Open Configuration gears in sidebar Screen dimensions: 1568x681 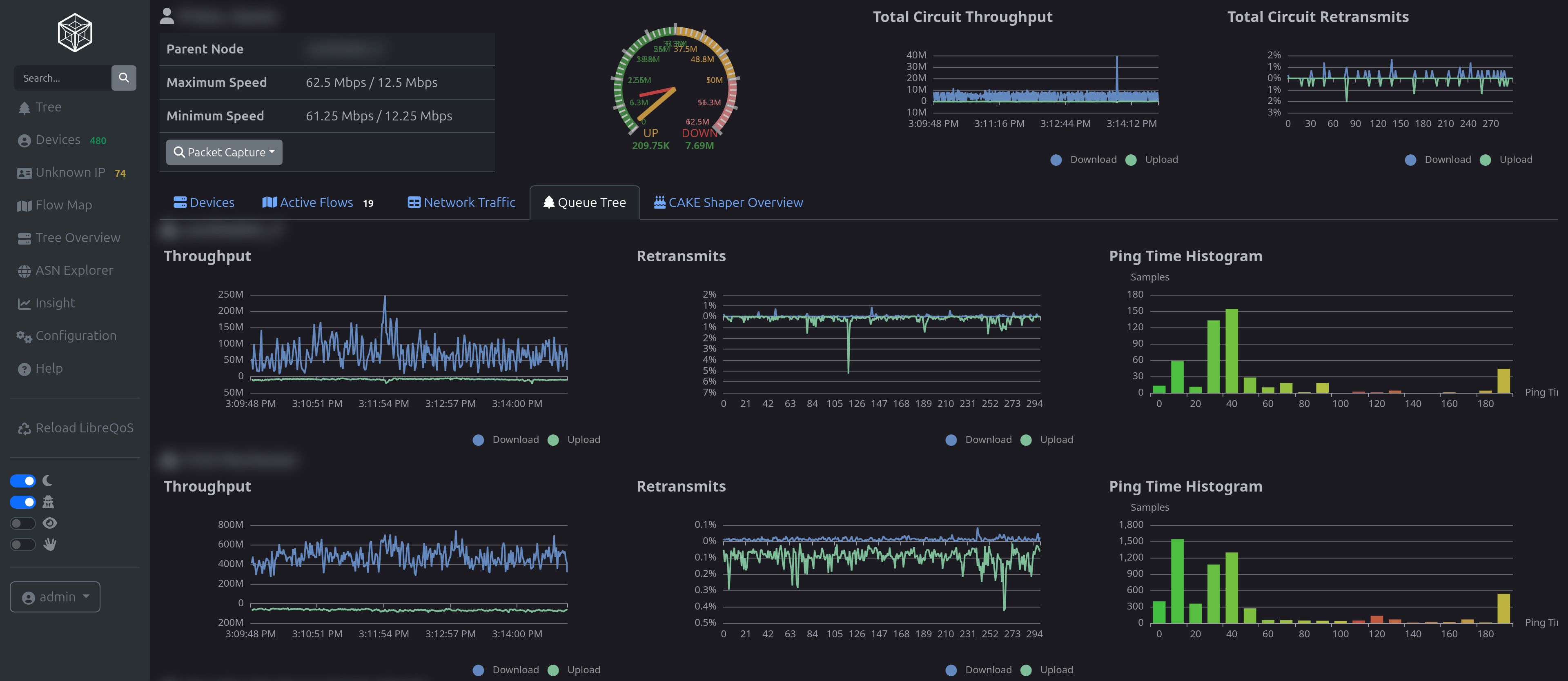pyautogui.click(x=24, y=336)
